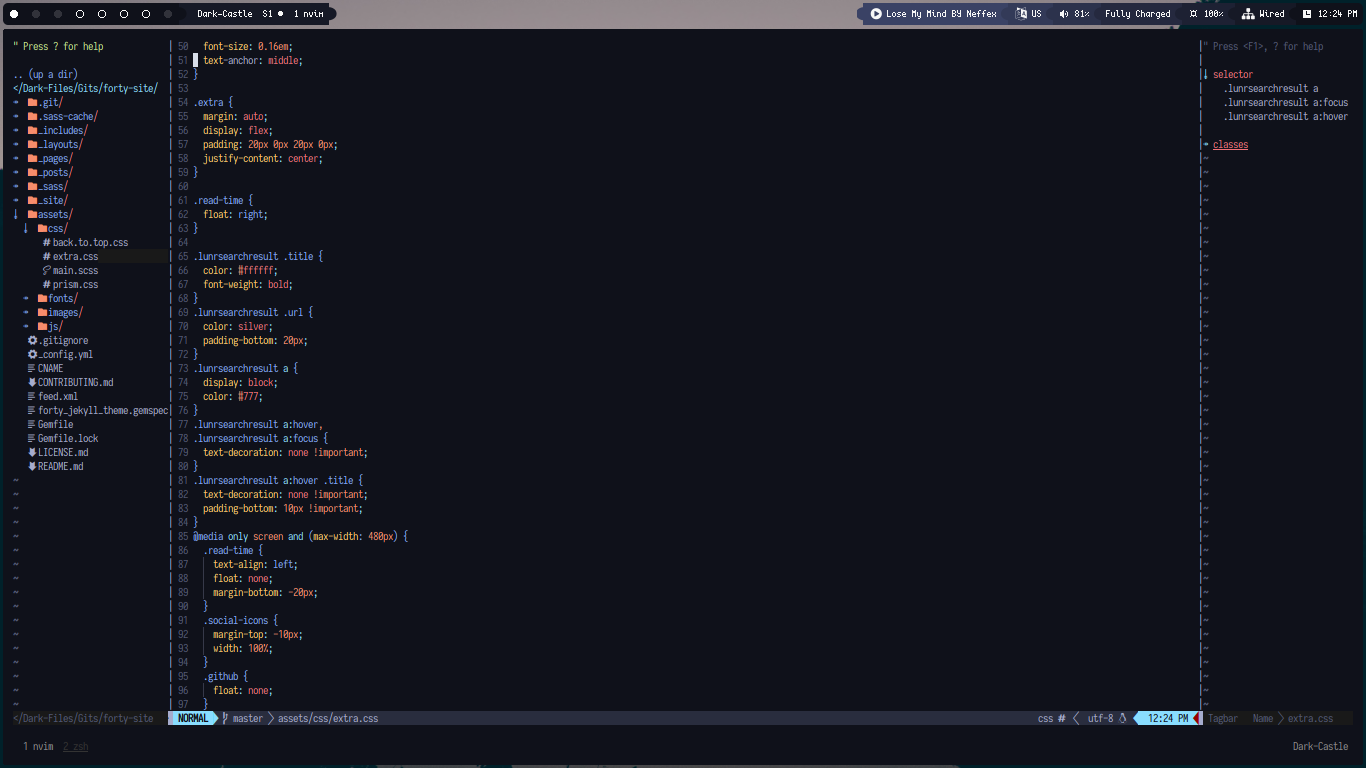Click the brightness icon showing 100%

click(x=1192, y=13)
